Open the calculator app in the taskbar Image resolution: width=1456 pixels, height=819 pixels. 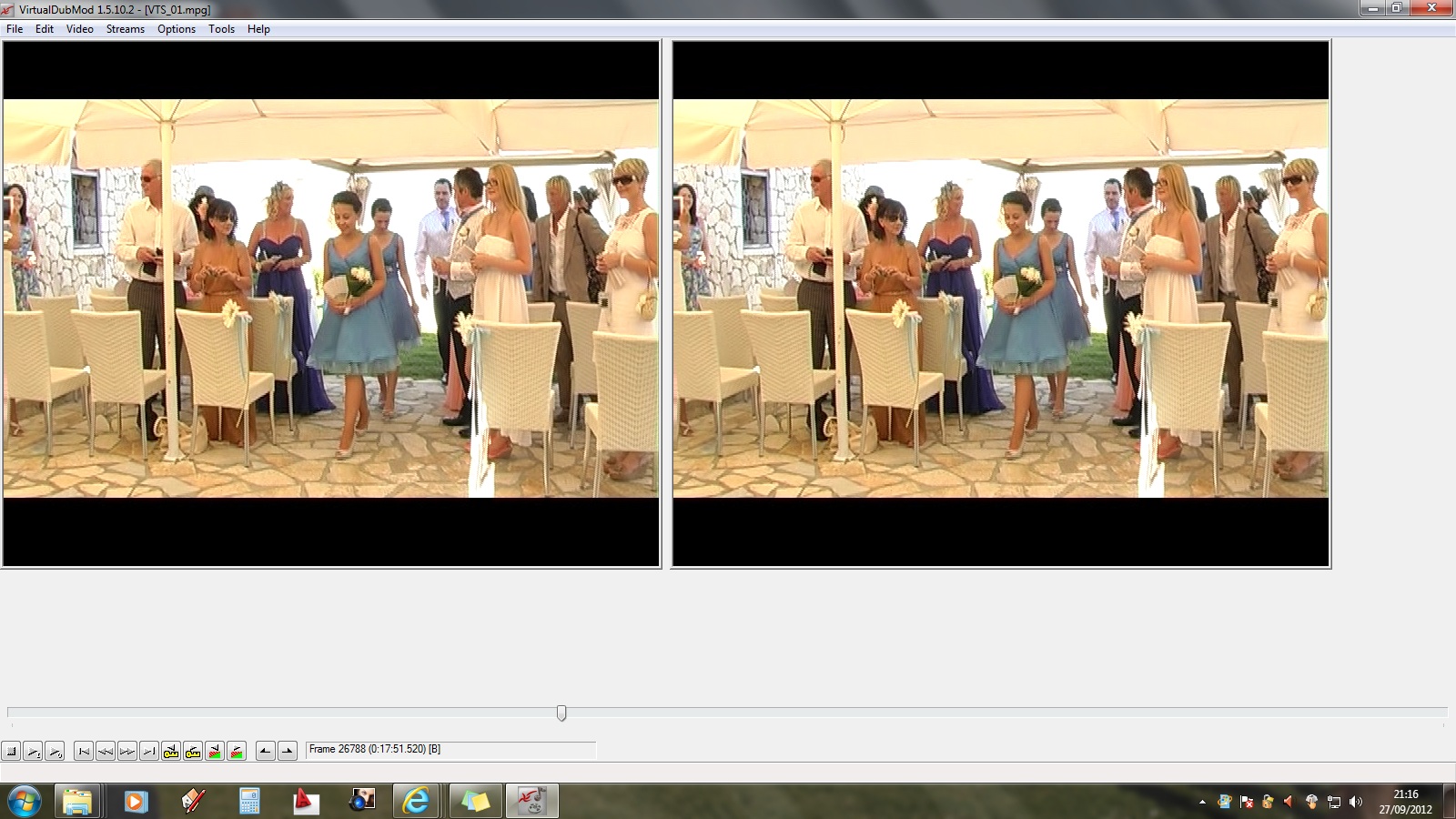pos(248,801)
